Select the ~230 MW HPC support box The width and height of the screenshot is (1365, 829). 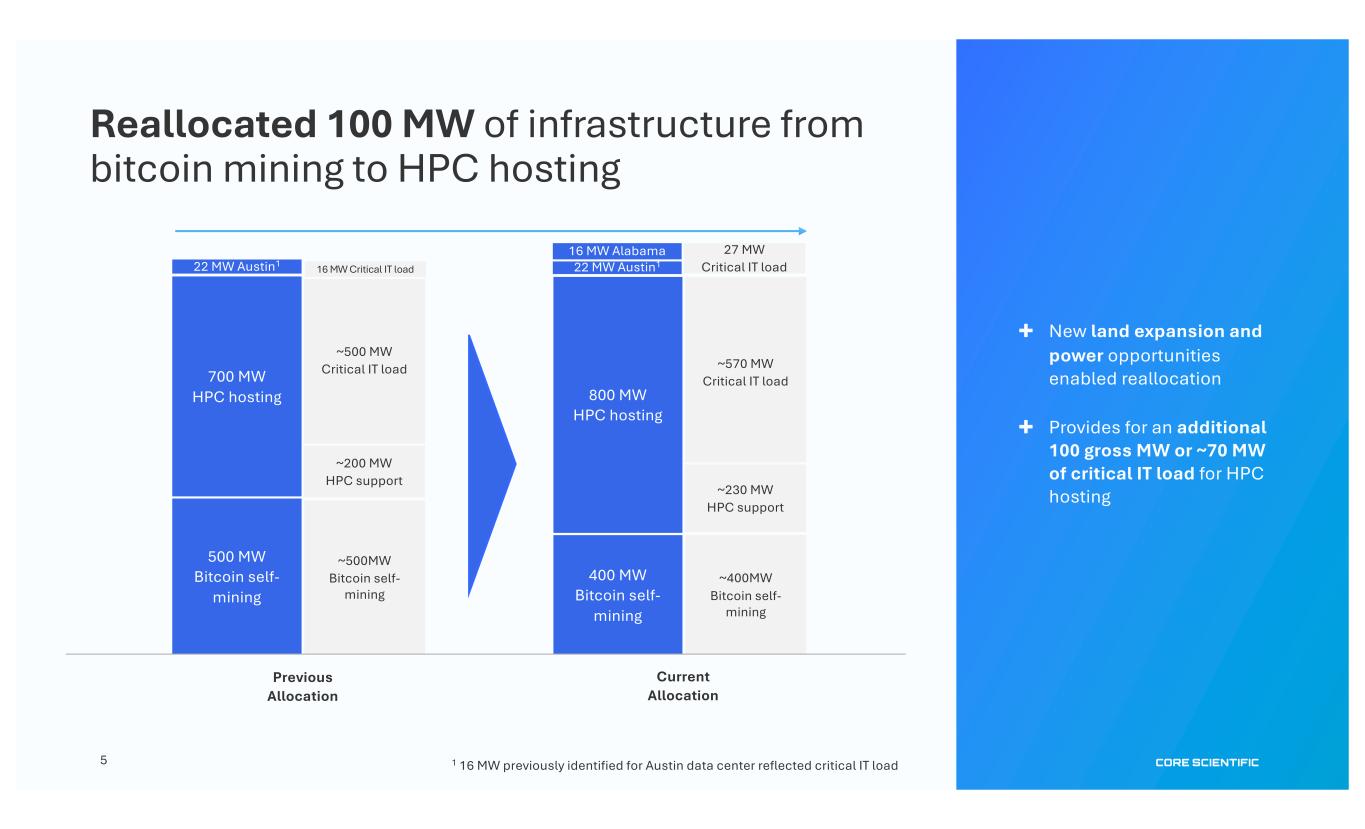tap(745, 498)
